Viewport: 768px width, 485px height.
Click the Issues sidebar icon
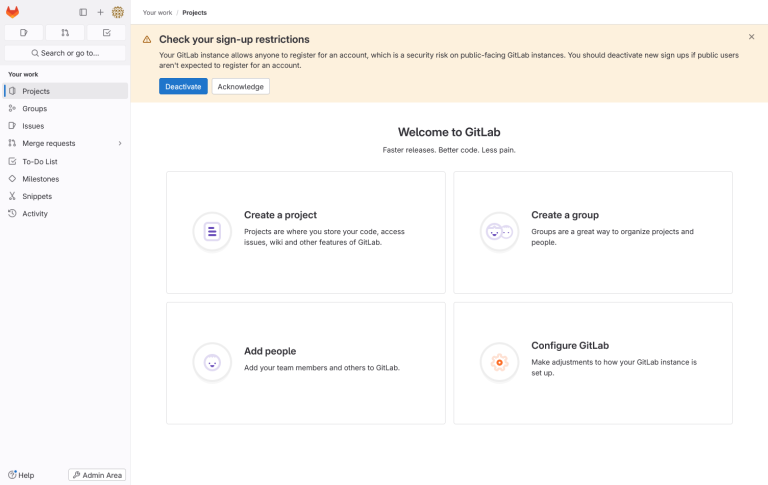12,126
